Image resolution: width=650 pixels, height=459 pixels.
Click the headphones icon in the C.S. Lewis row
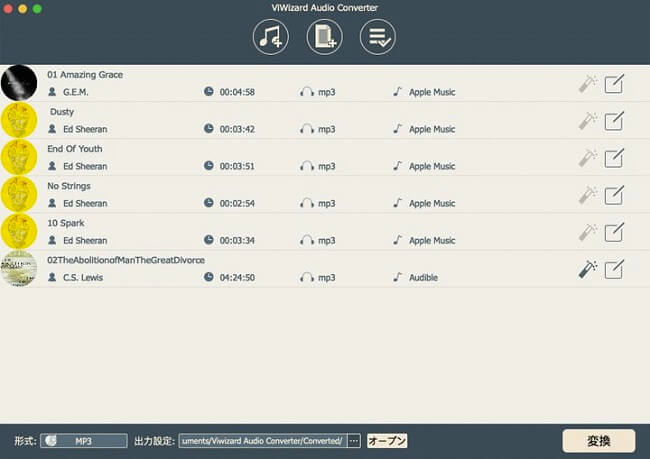tap(307, 277)
